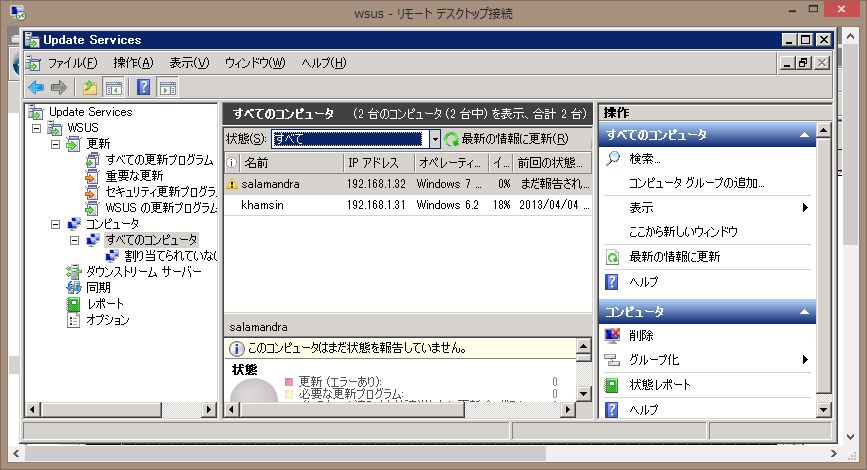Click the レポート green book icon in tree
The width and height of the screenshot is (867, 470).
coord(74,304)
